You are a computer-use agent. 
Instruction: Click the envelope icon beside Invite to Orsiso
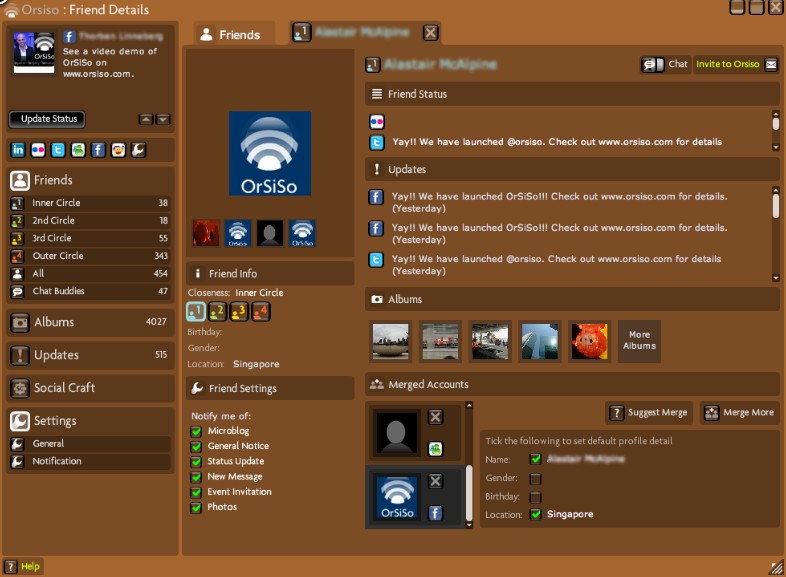(771, 64)
